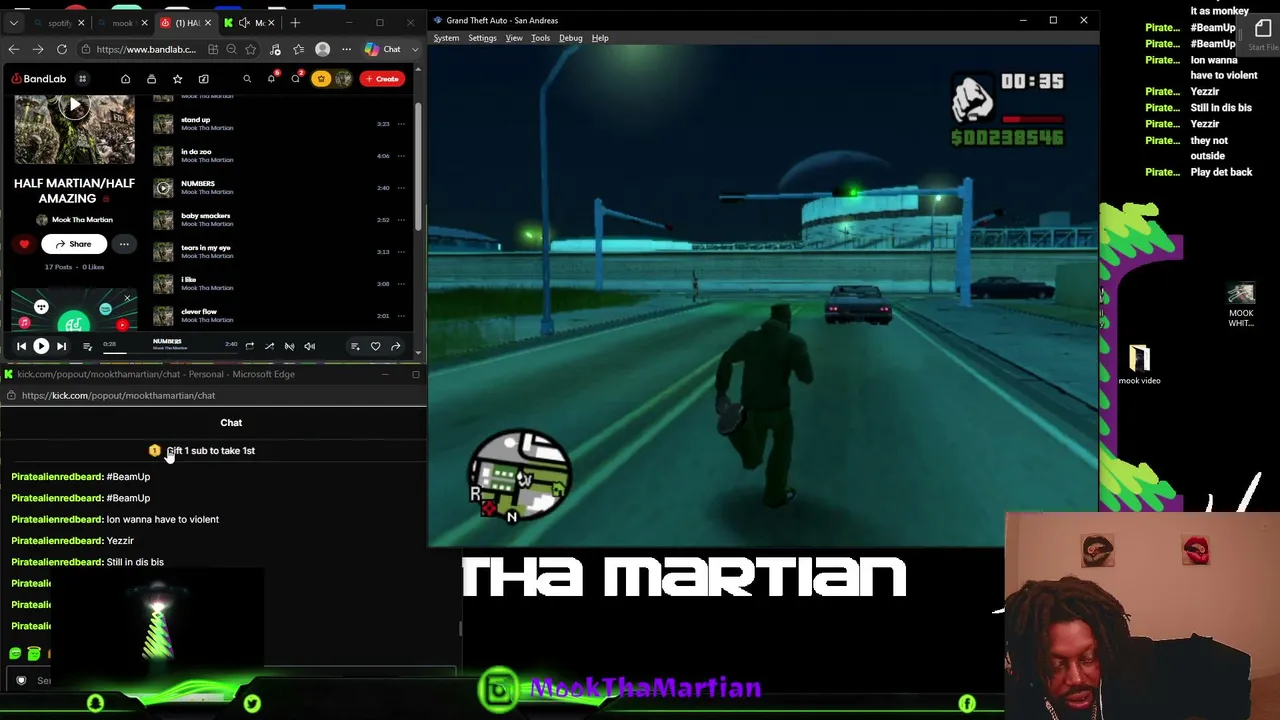Expand the tab search chevron in Edge
The width and height of the screenshot is (1280, 720).
tap(13, 23)
